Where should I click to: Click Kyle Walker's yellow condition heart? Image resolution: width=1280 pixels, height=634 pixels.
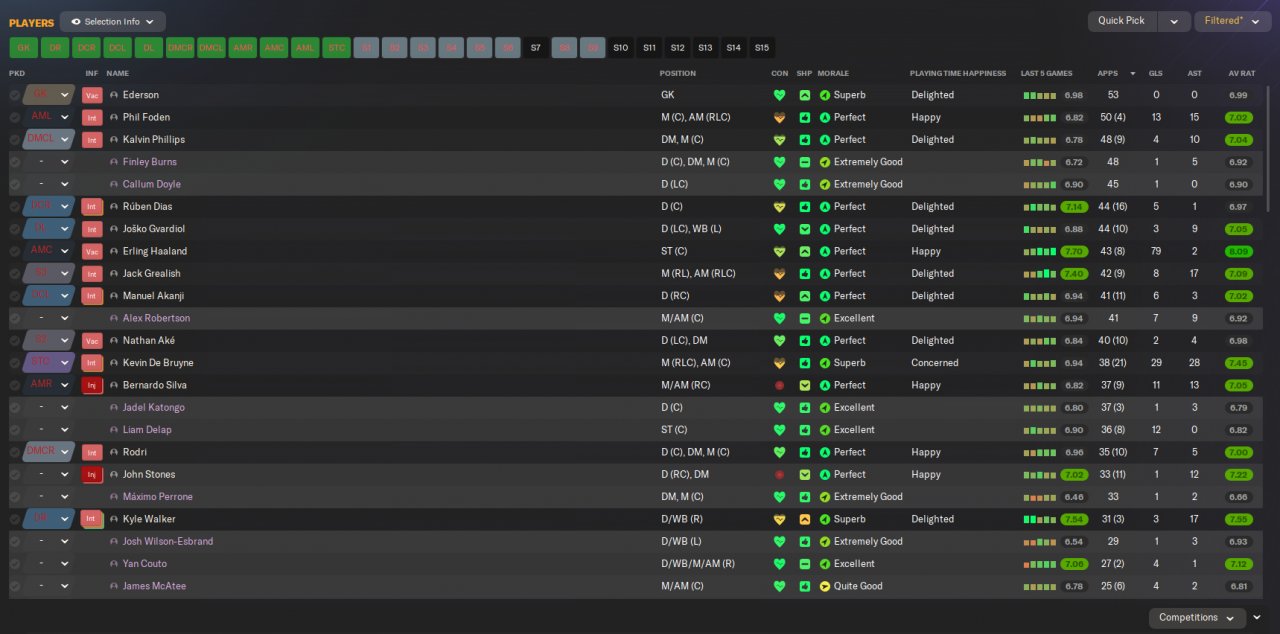click(780, 519)
